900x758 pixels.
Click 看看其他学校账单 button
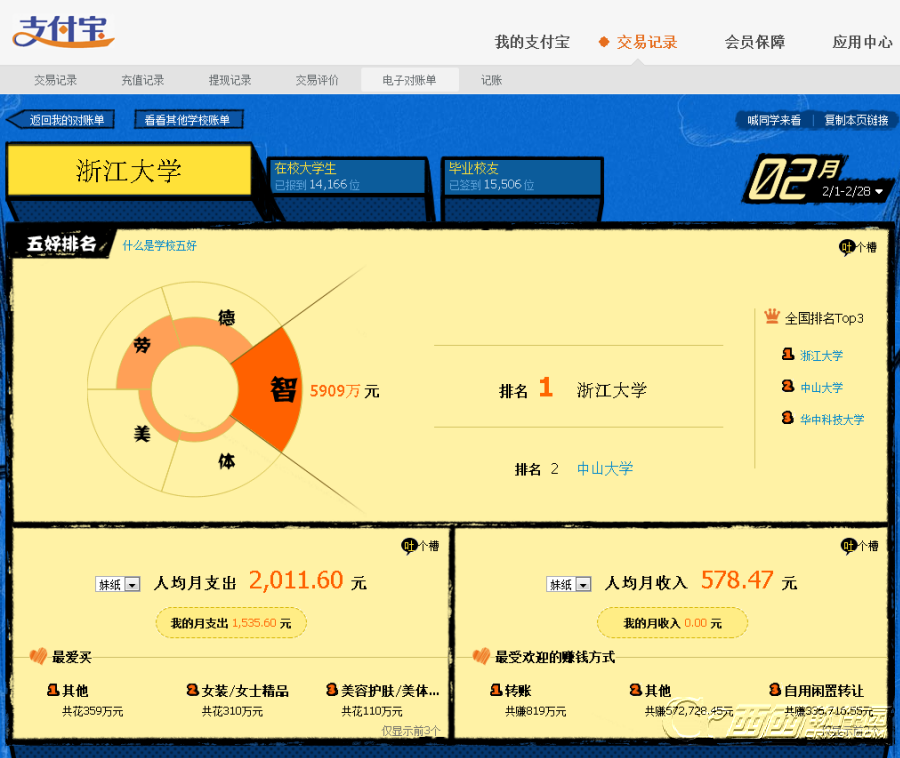[188, 120]
